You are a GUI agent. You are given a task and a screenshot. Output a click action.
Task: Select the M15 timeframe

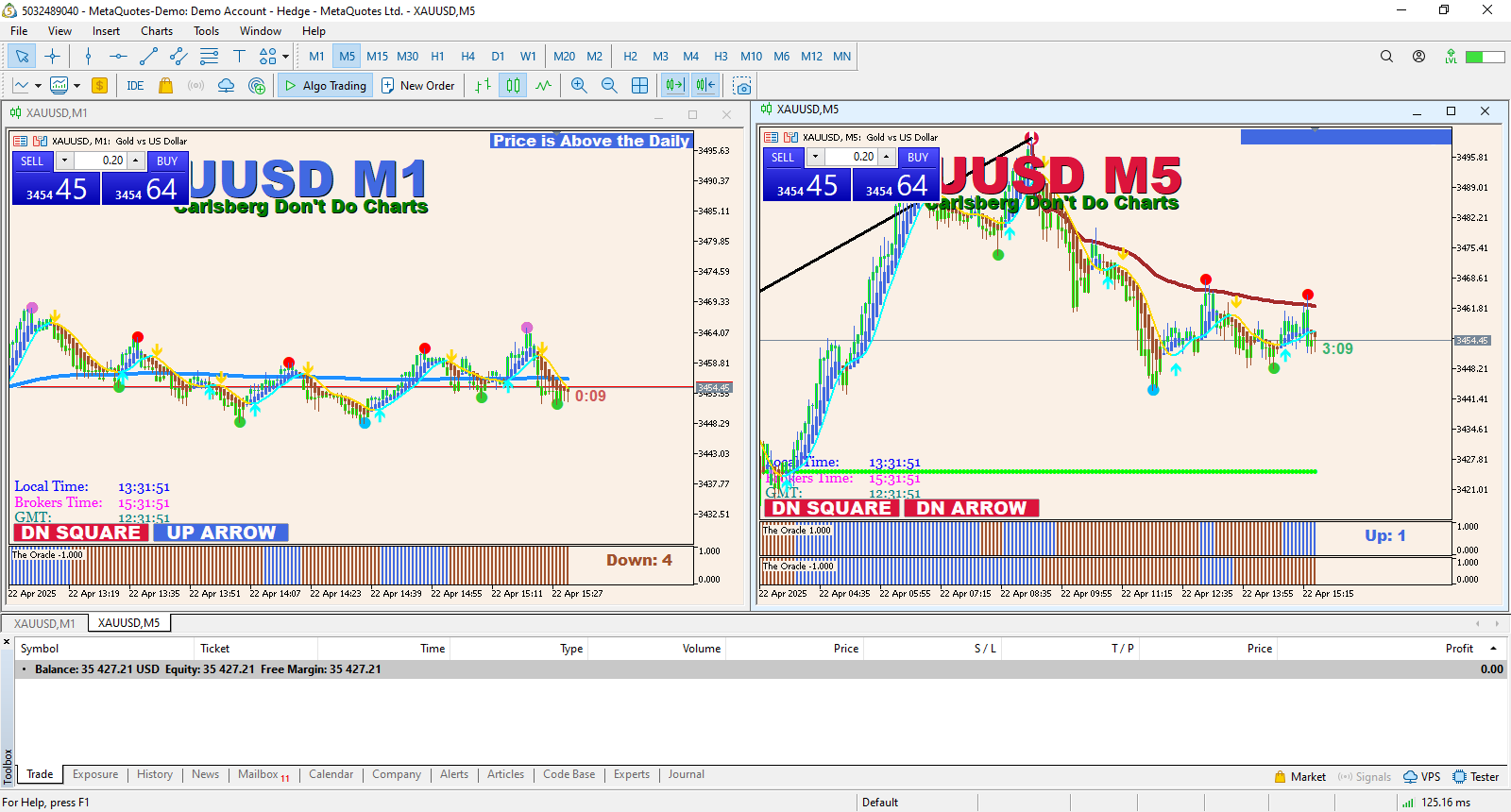tap(377, 57)
